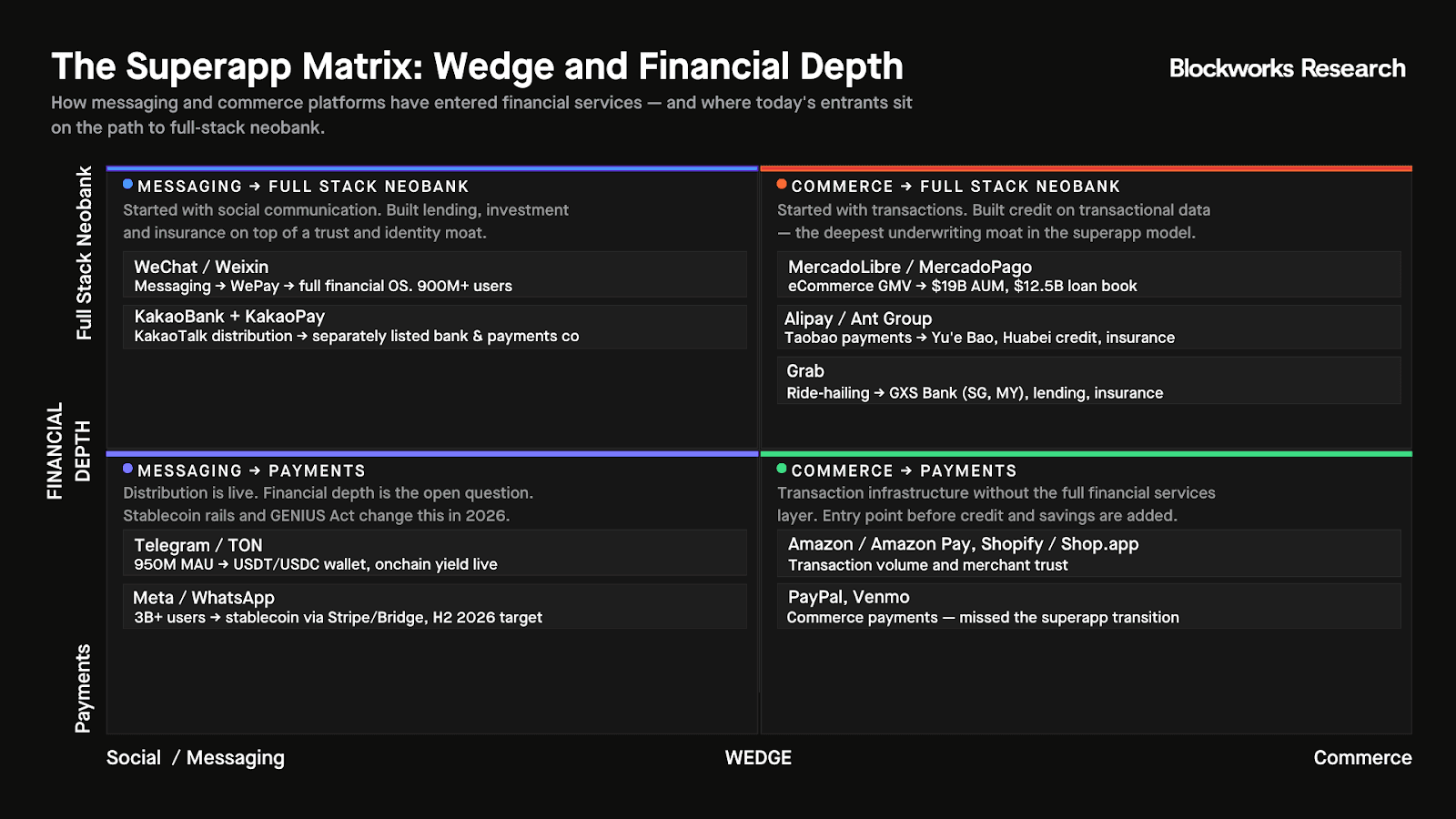This screenshot has width=1456, height=819.
Task: Select the Amazon Pay, Shopify card
Action: pos(1089,553)
